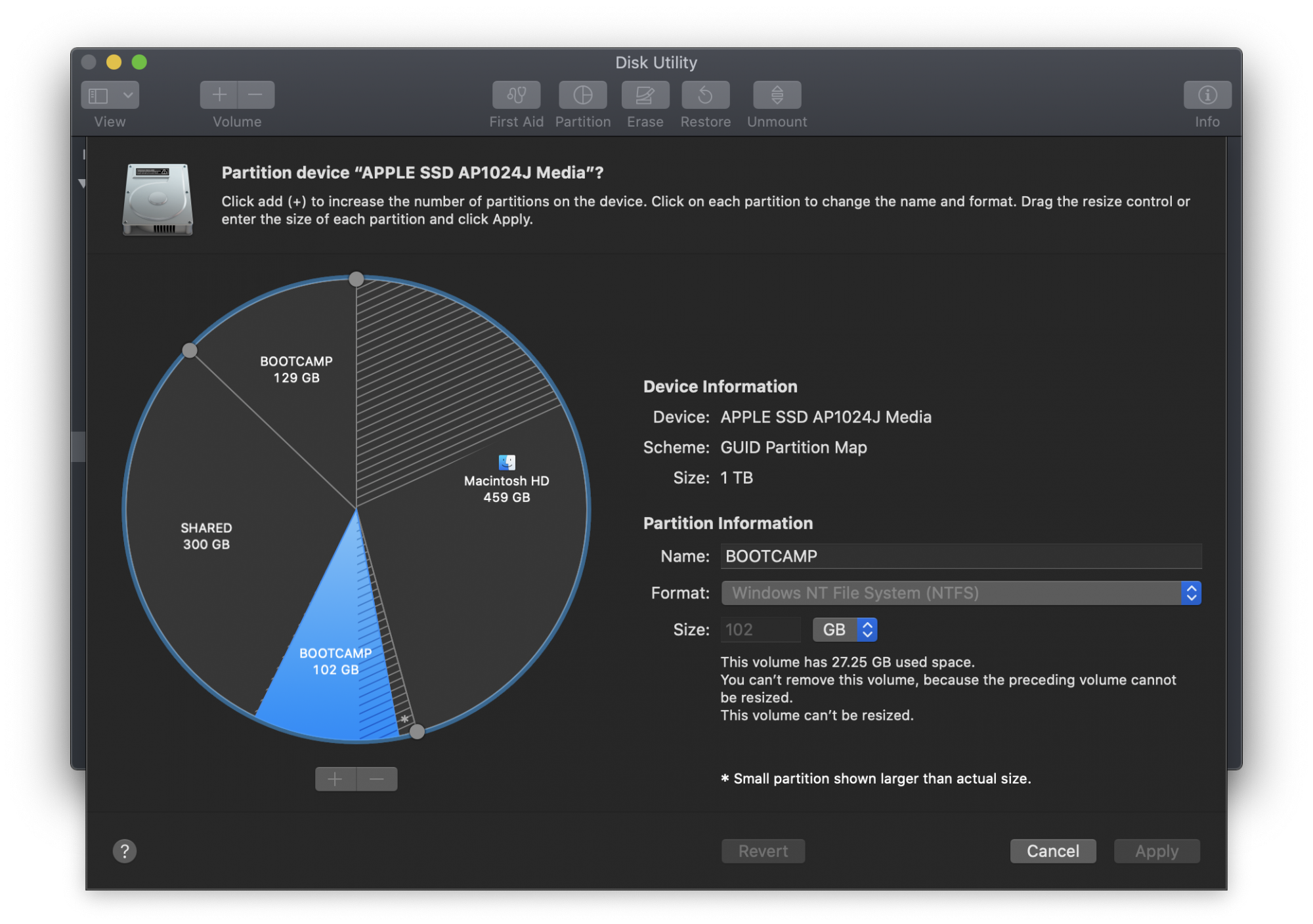Click the partition Name field
This screenshot has height=924, width=1313.
point(961,556)
